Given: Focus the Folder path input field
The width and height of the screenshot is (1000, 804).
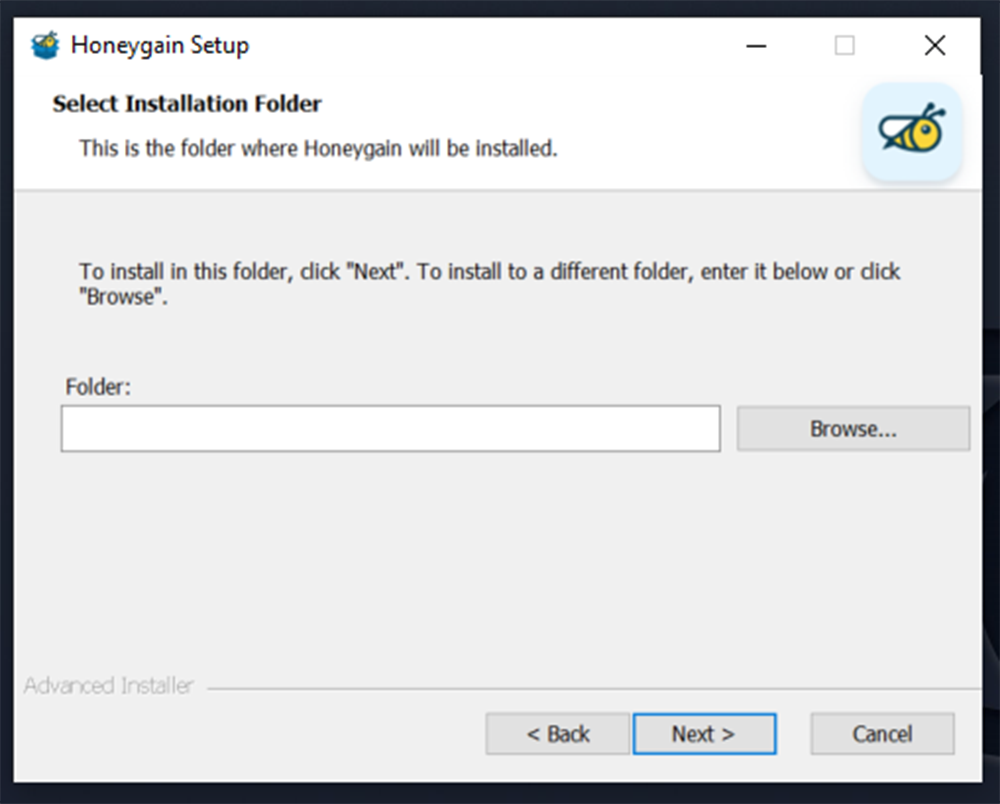Looking at the screenshot, I should pos(391,428).
